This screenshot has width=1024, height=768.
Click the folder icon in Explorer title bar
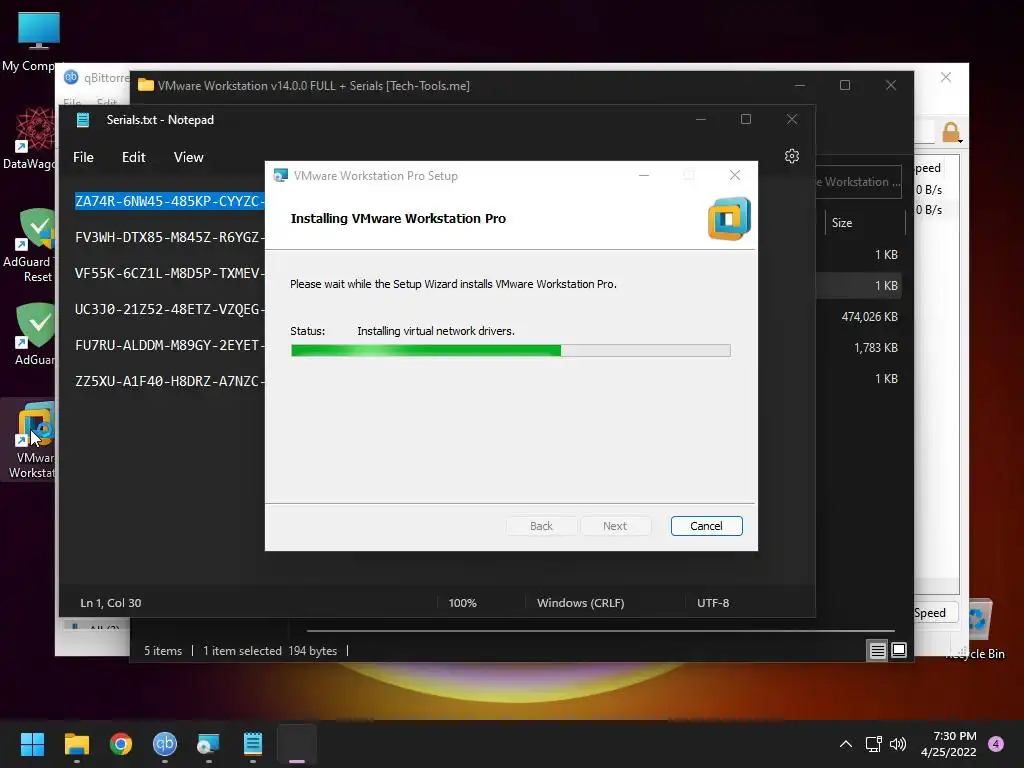[x=146, y=85]
